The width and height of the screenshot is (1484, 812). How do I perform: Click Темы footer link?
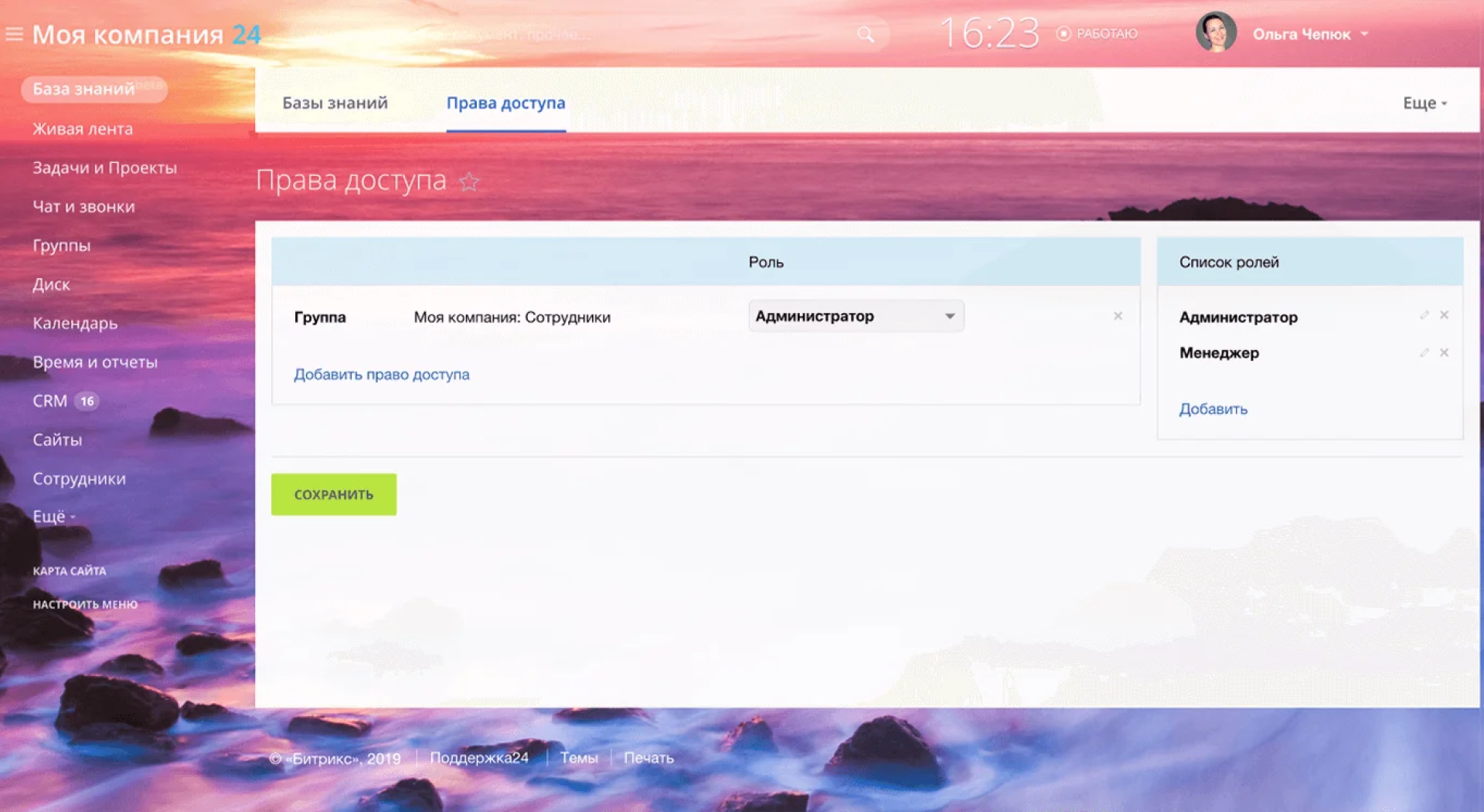click(x=579, y=758)
